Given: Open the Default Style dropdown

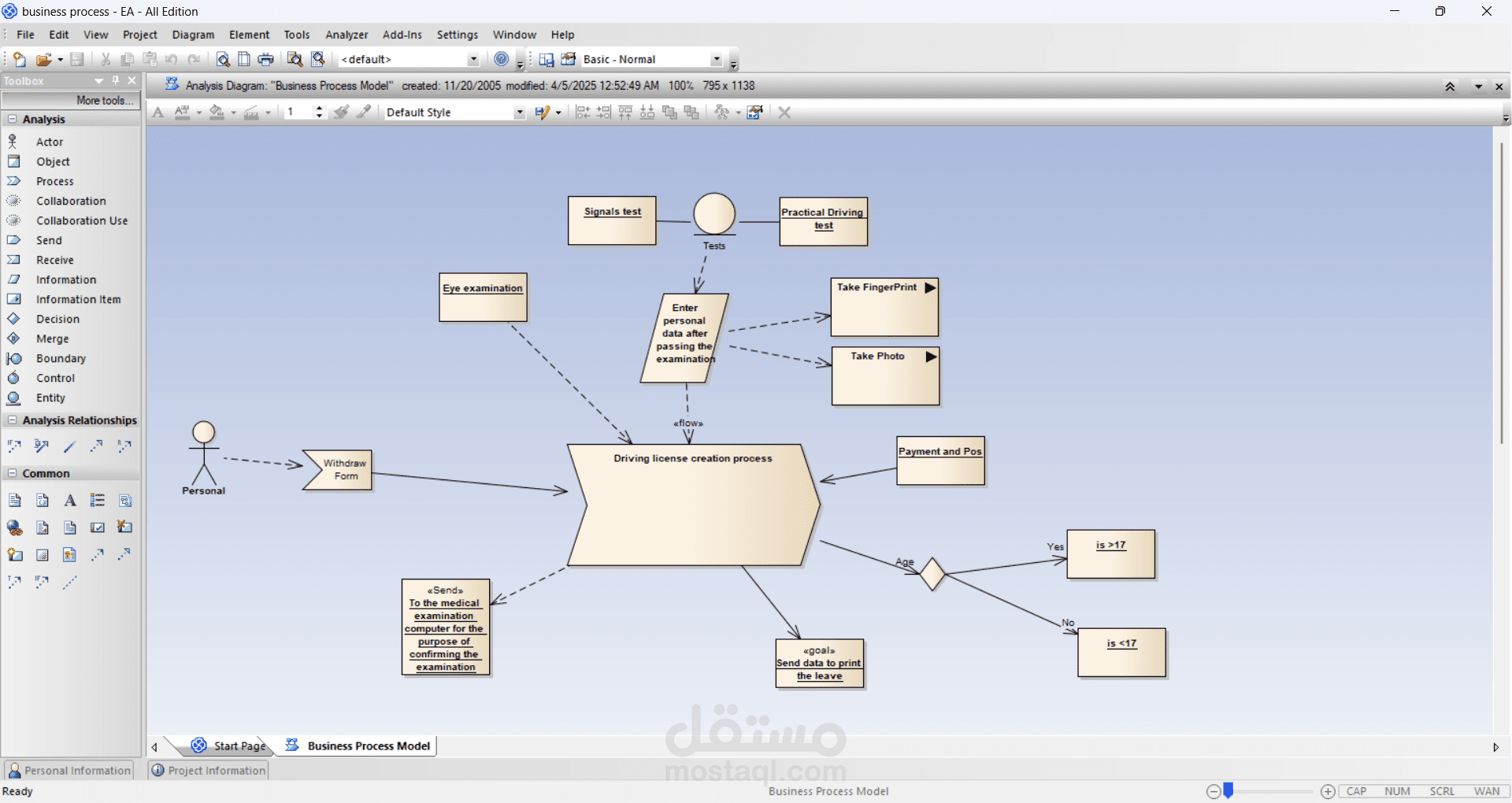Looking at the screenshot, I should click(x=520, y=113).
